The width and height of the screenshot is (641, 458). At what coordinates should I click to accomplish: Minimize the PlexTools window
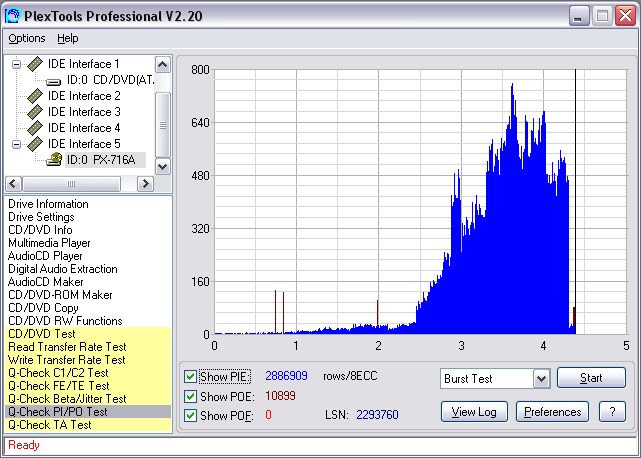(579, 16)
